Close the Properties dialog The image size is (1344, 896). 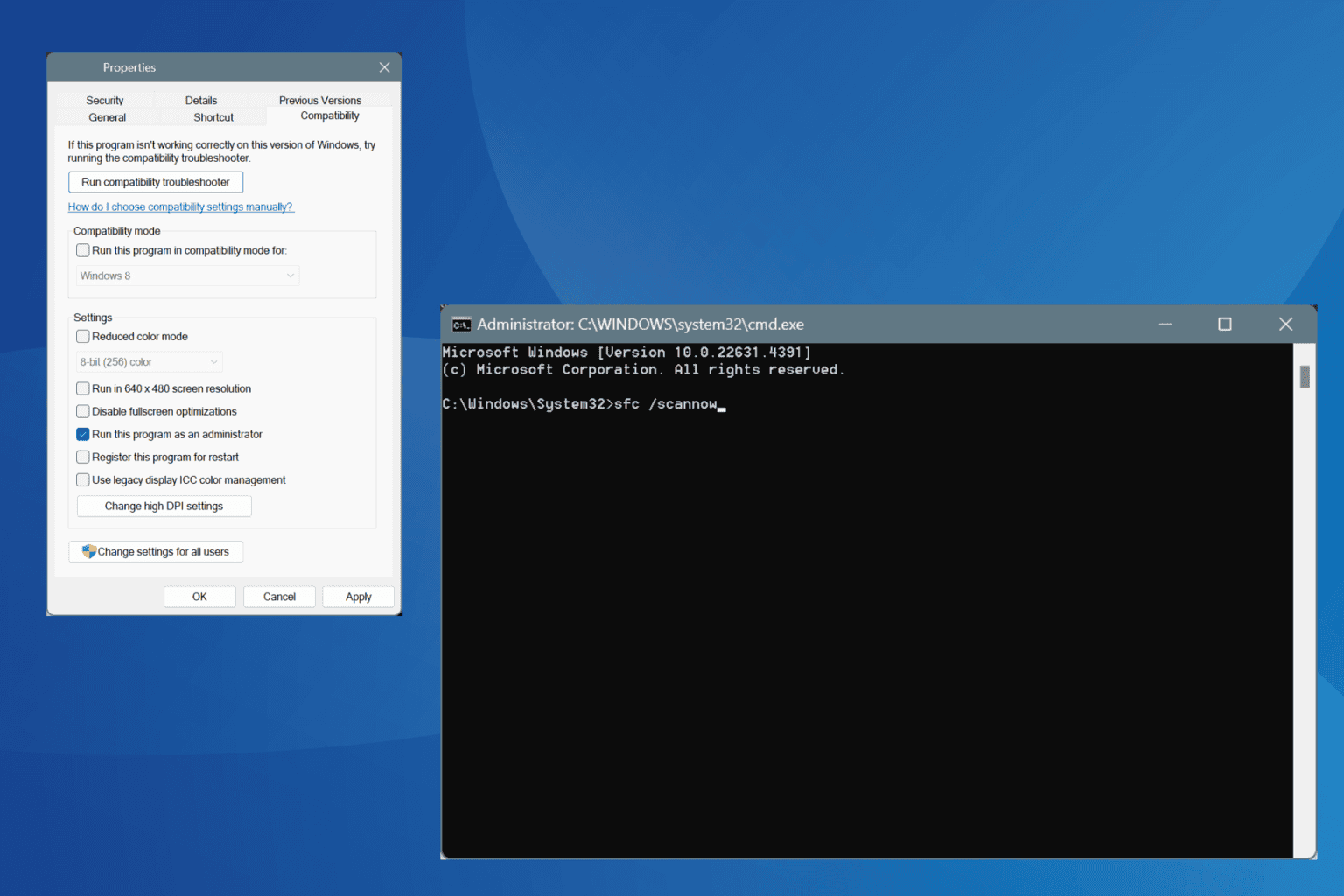(384, 67)
